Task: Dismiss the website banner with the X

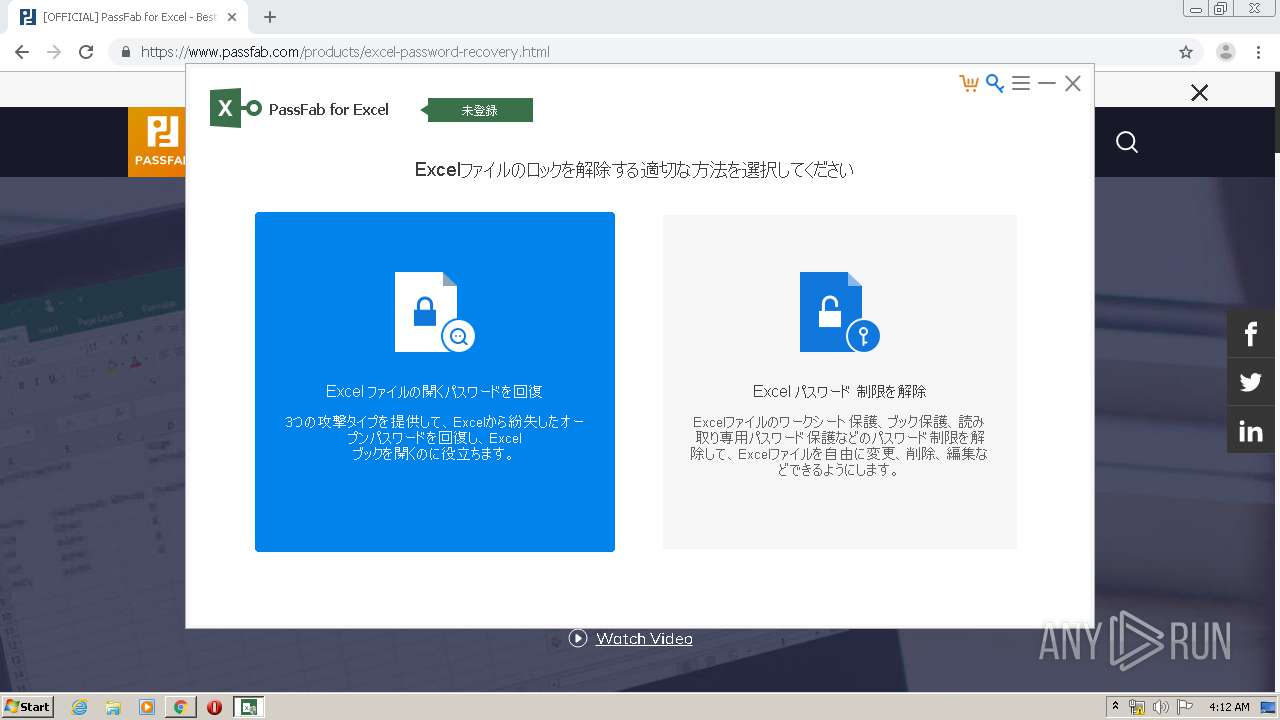Action: (x=1199, y=93)
